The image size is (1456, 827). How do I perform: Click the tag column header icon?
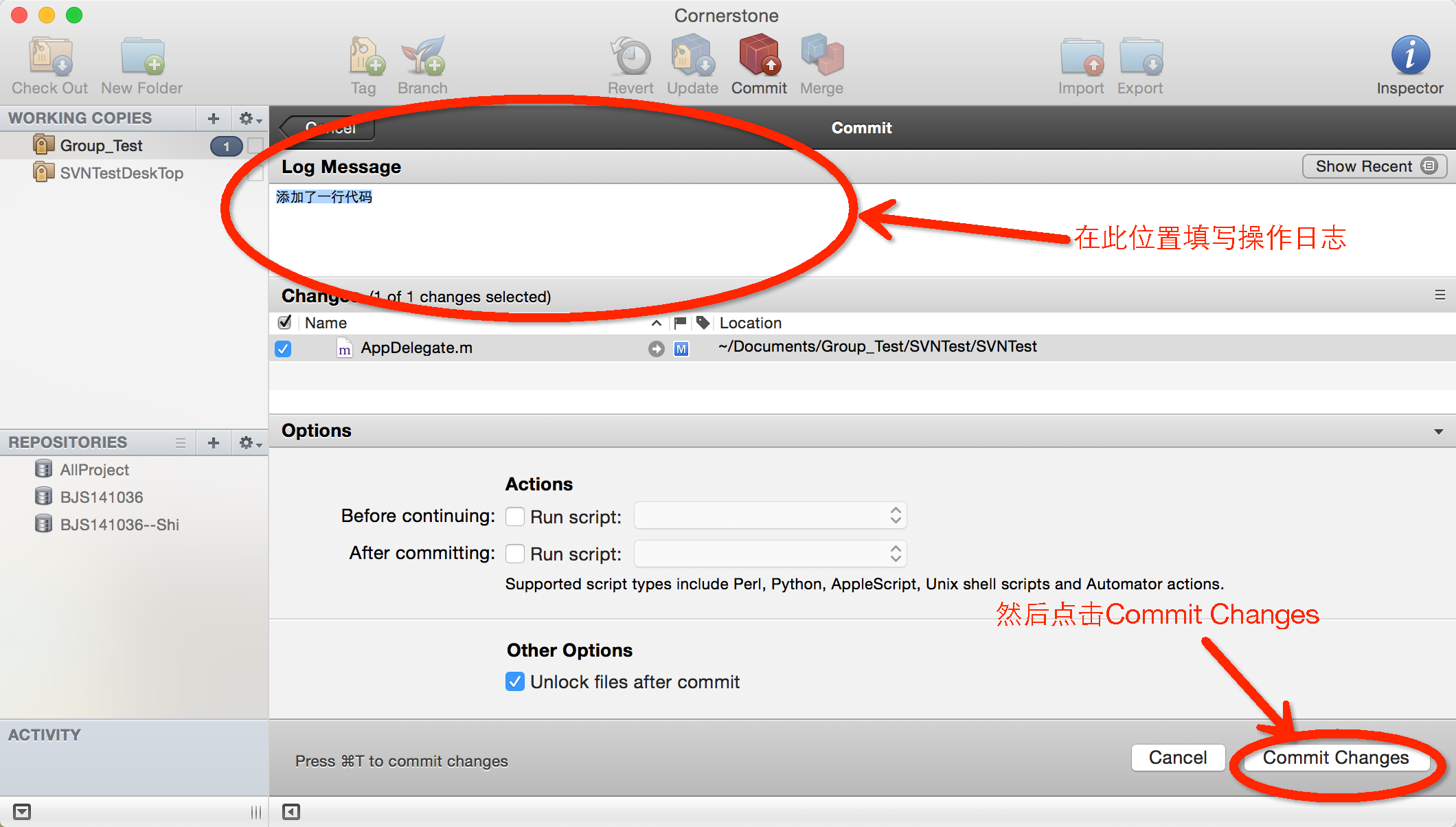click(703, 322)
